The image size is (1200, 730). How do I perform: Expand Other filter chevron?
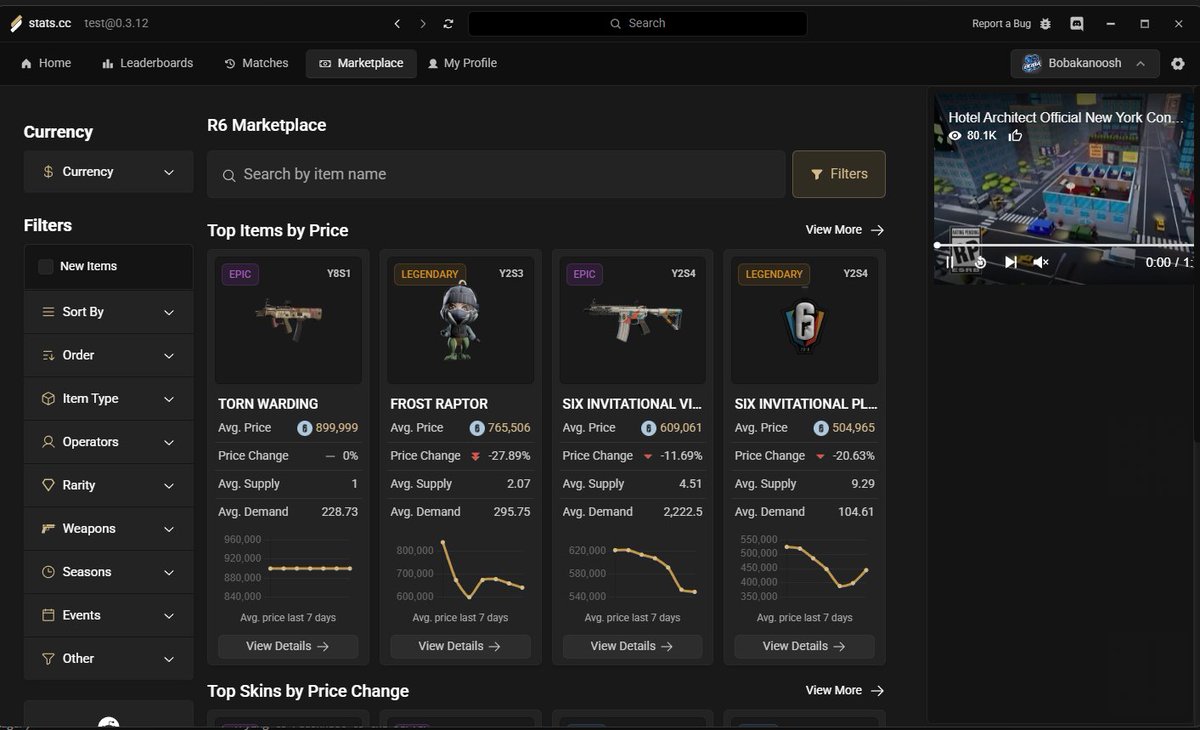click(x=169, y=659)
